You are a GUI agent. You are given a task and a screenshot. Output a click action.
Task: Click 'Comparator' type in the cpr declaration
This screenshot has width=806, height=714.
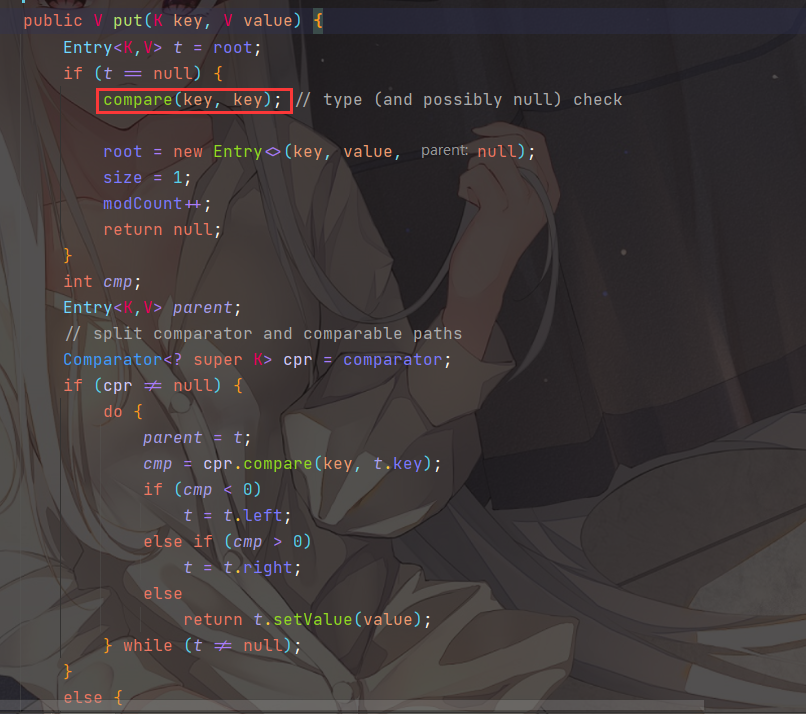click(x=113, y=360)
